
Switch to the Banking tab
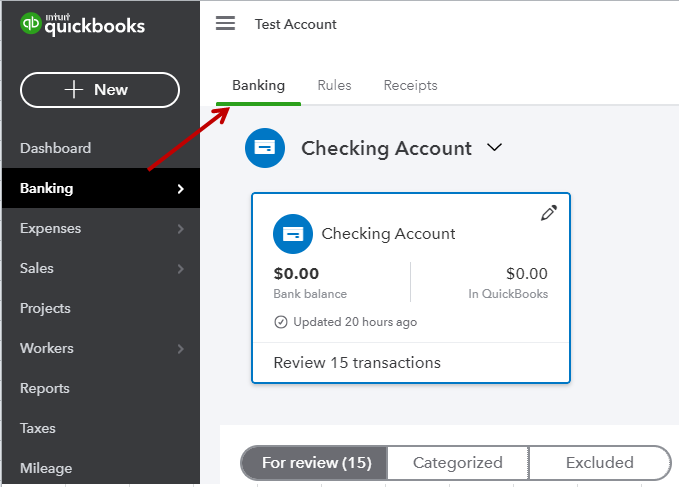click(x=259, y=86)
